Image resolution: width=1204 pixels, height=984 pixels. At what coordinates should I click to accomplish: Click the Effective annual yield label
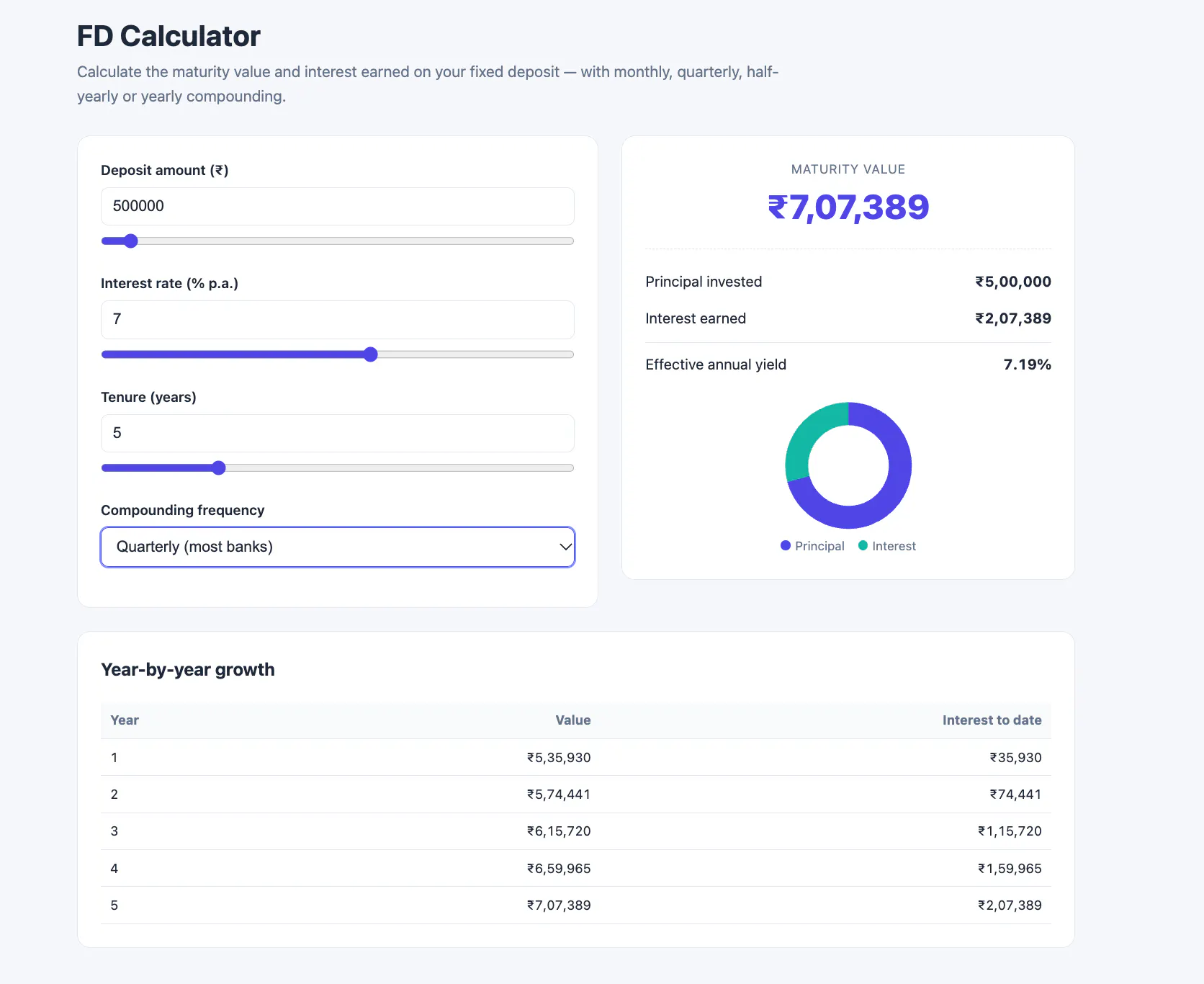coord(716,364)
